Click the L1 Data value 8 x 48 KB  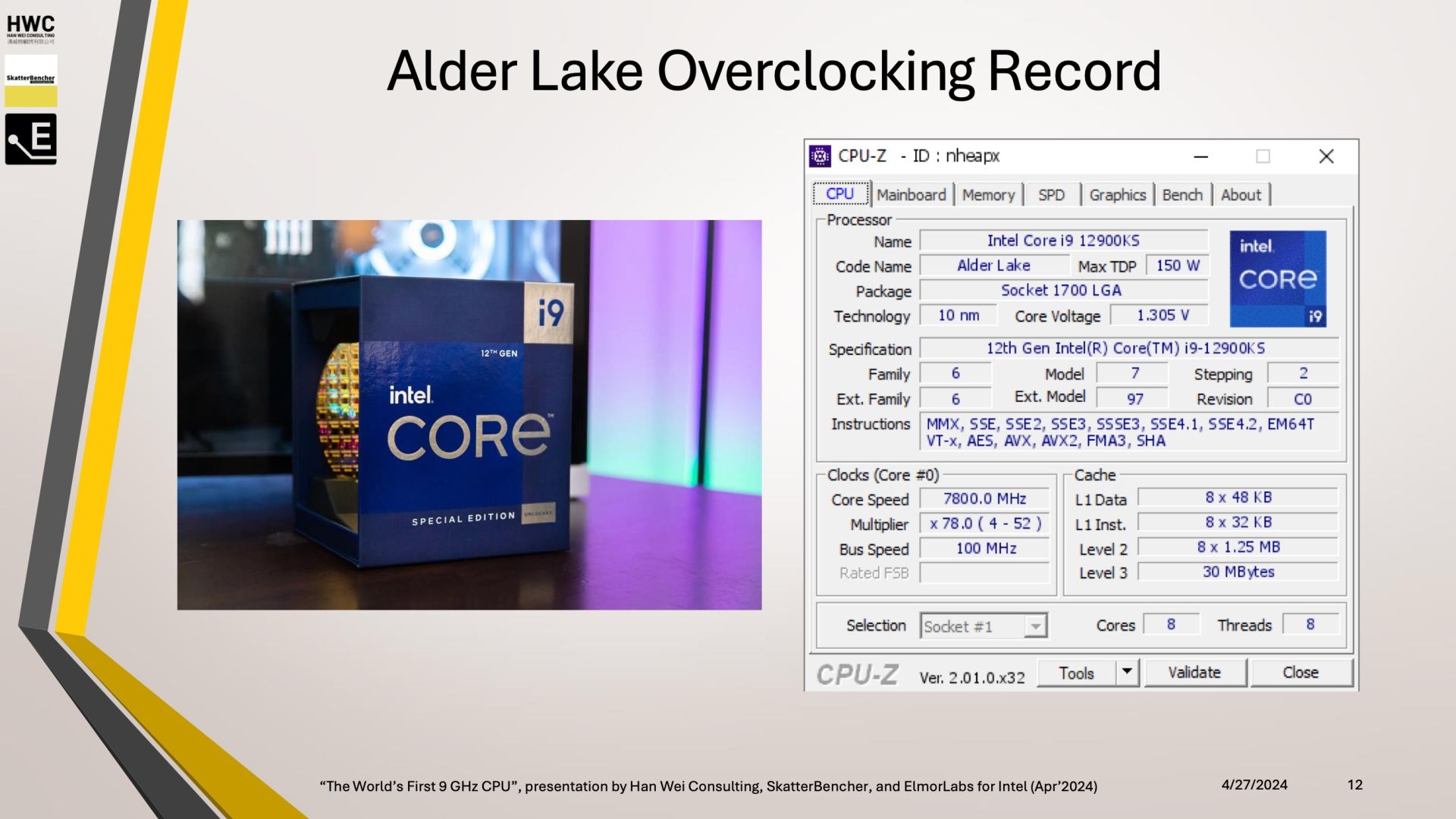click(1238, 497)
